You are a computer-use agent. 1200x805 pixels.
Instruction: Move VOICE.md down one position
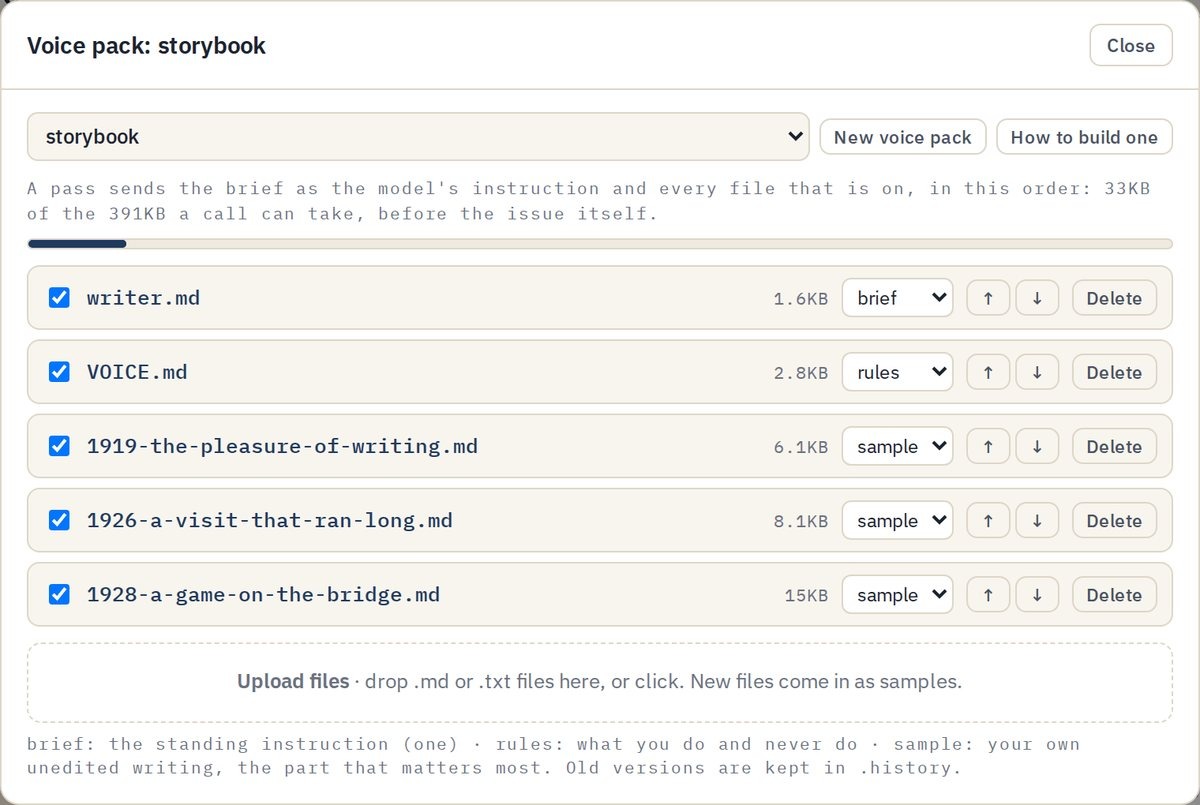pos(1037,372)
